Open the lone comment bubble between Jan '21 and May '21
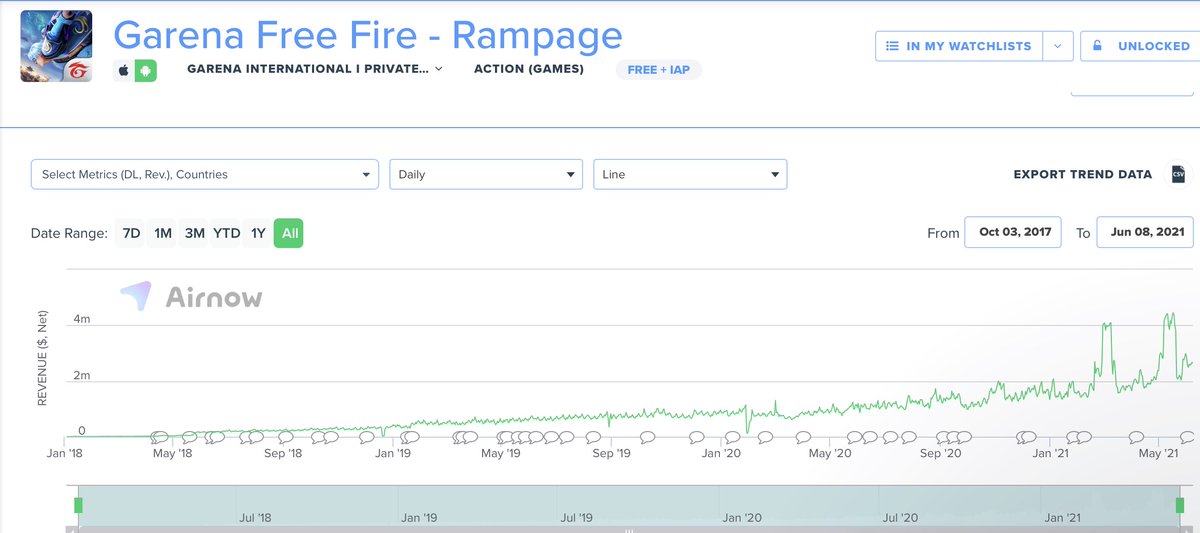1200x533 pixels. pyautogui.click(x=1136, y=437)
